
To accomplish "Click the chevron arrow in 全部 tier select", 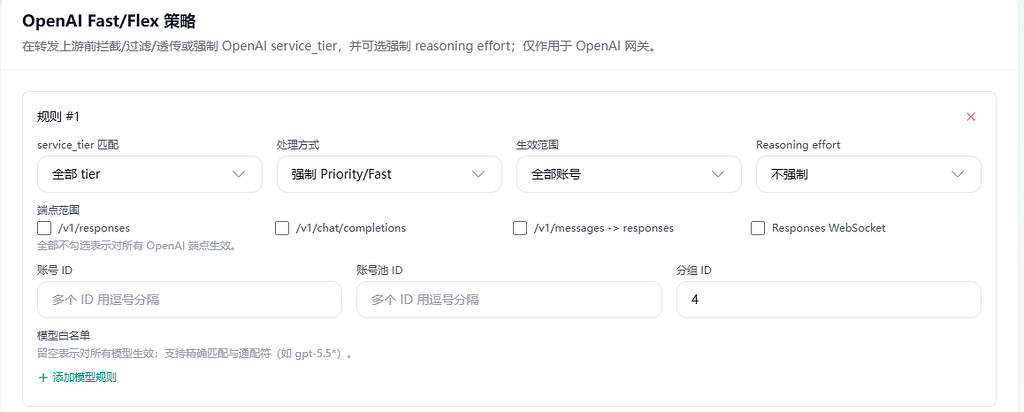I will pos(239,174).
